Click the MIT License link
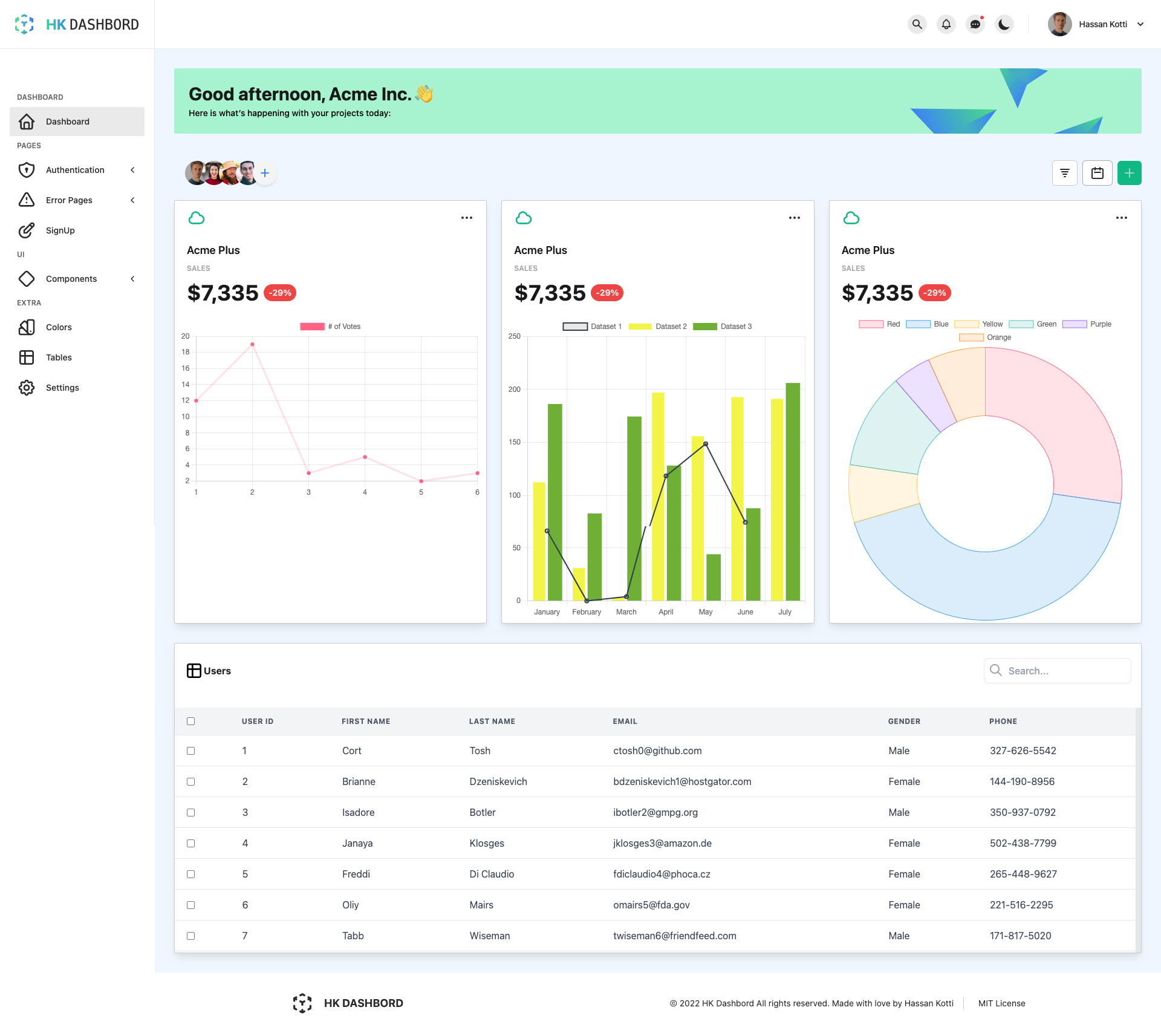 [x=1001, y=1003]
